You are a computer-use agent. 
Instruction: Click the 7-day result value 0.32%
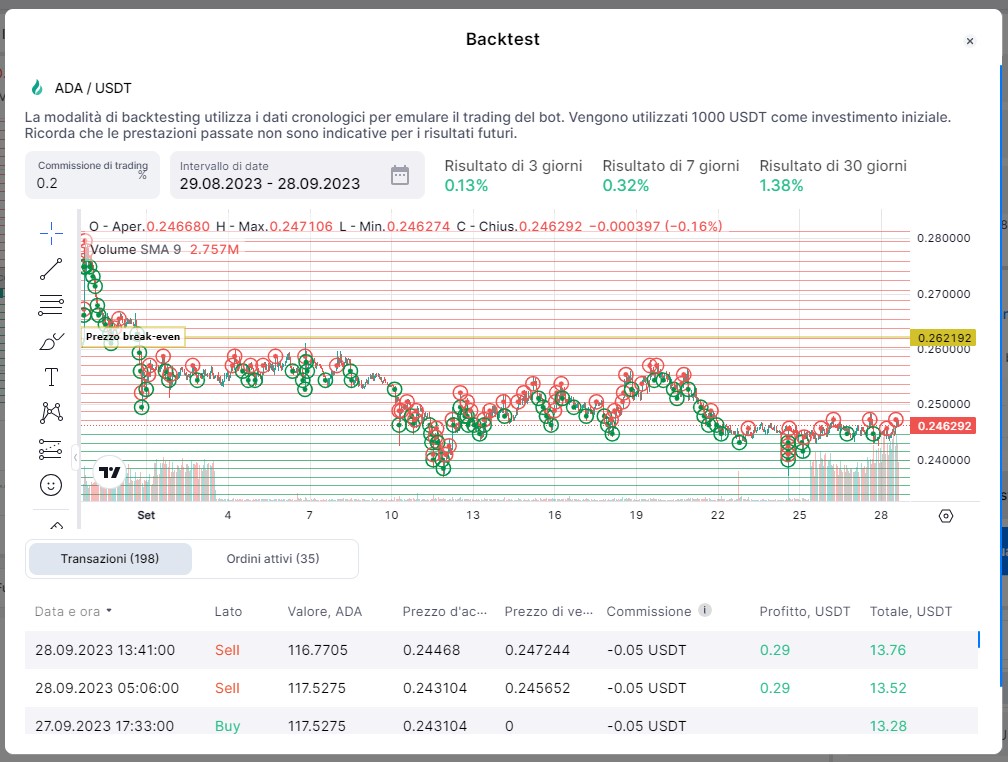click(x=626, y=186)
